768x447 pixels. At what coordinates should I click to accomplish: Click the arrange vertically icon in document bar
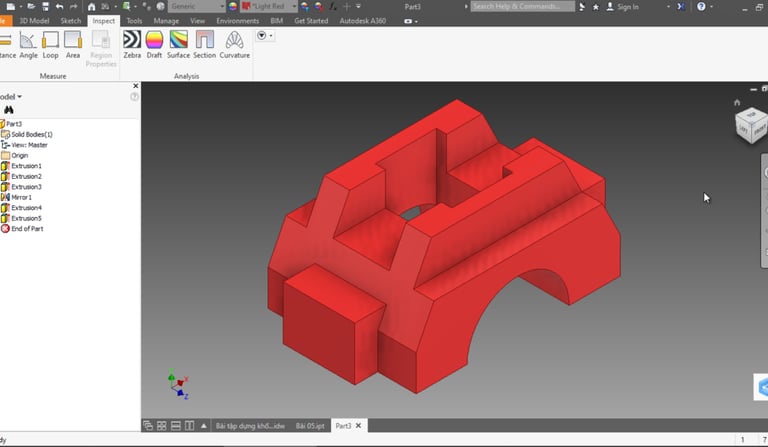tap(190, 425)
